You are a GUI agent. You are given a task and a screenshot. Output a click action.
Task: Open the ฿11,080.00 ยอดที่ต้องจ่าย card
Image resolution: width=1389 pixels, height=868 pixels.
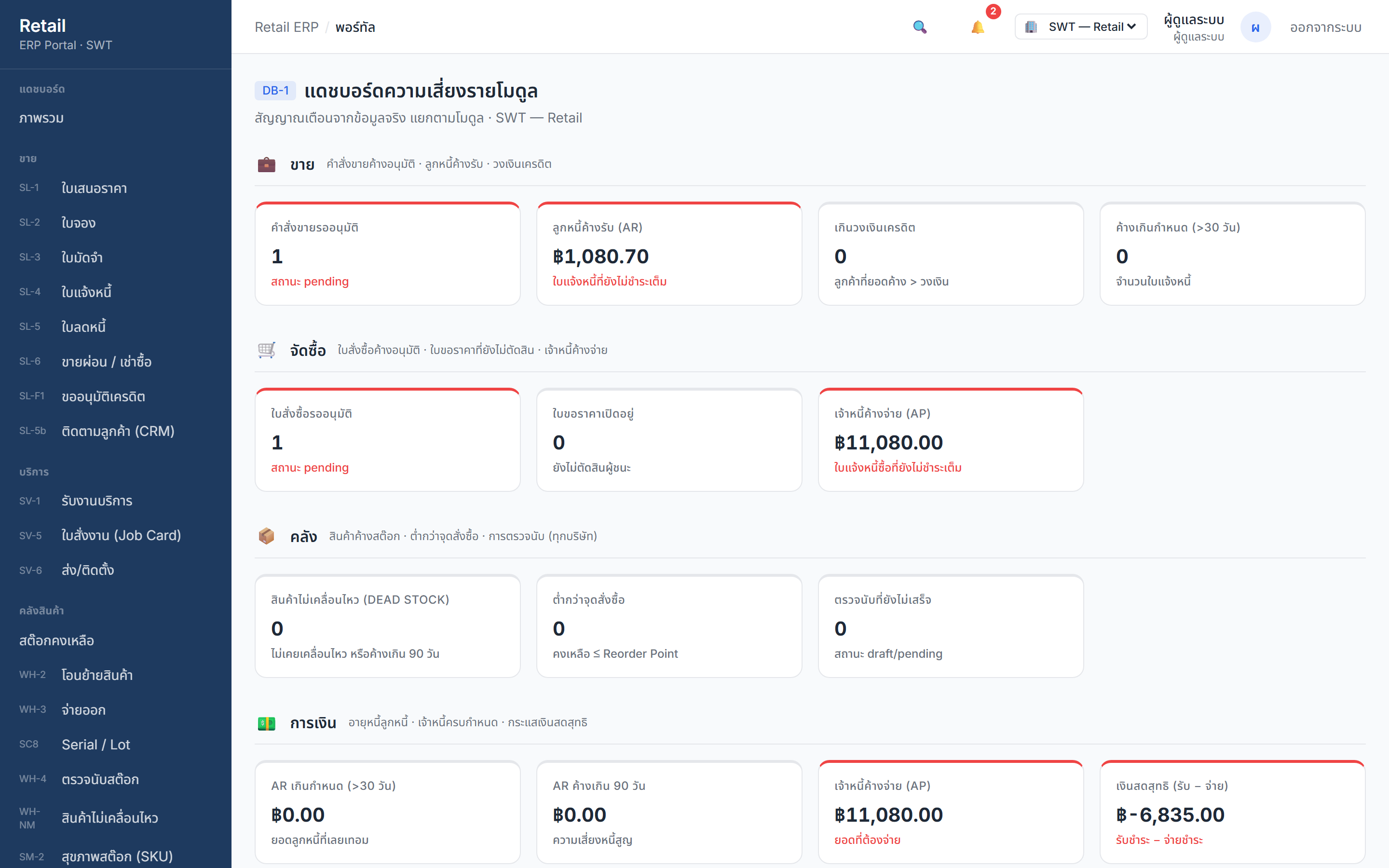click(x=951, y=813)
